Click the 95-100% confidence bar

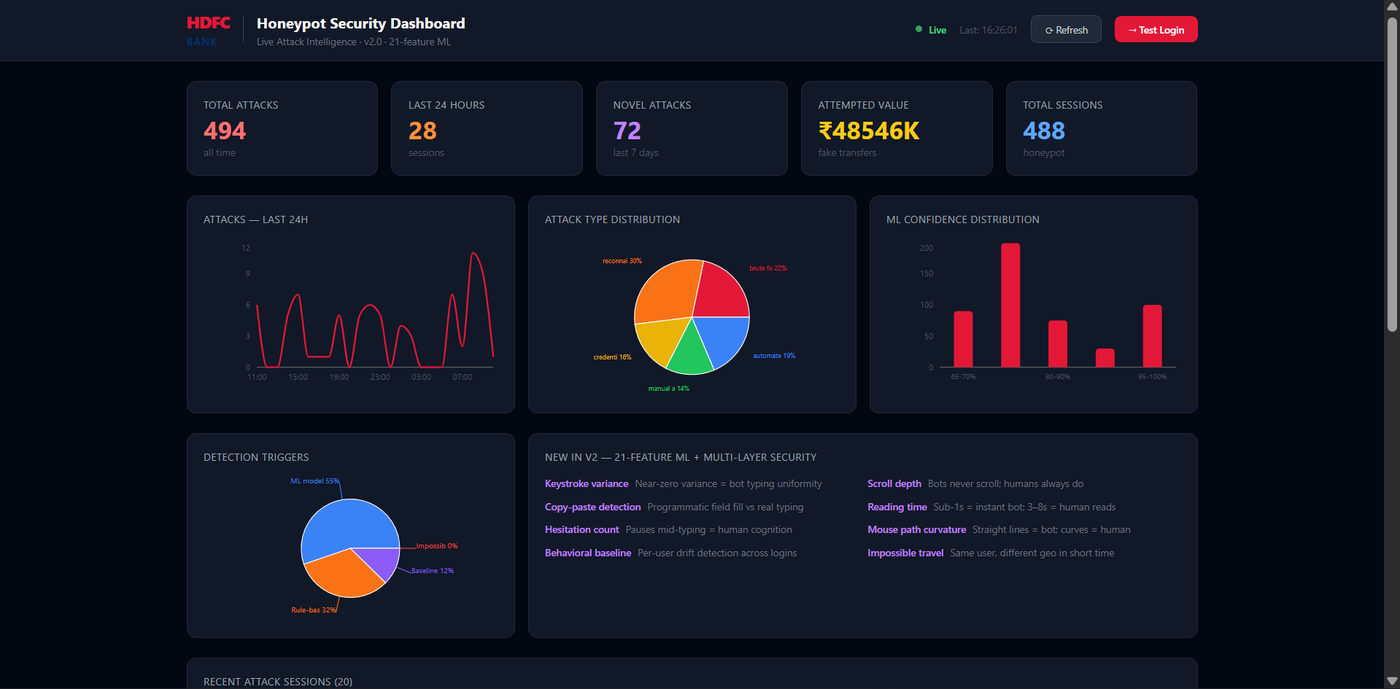(x=1153, y=336)
